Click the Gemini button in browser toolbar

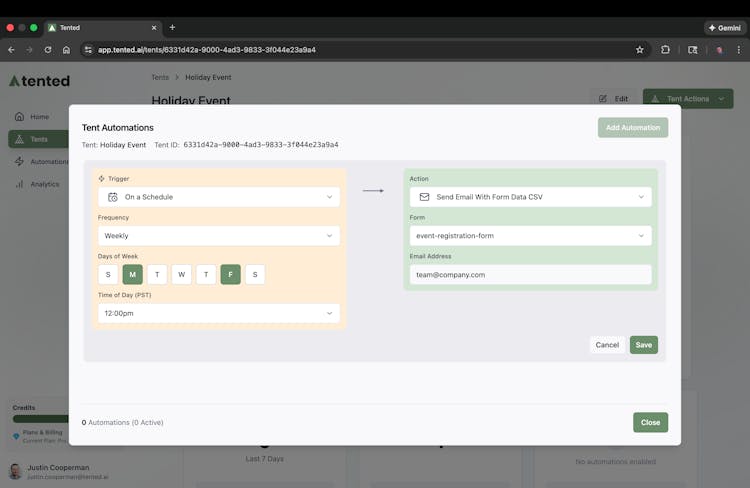click(x=725, y=27)
